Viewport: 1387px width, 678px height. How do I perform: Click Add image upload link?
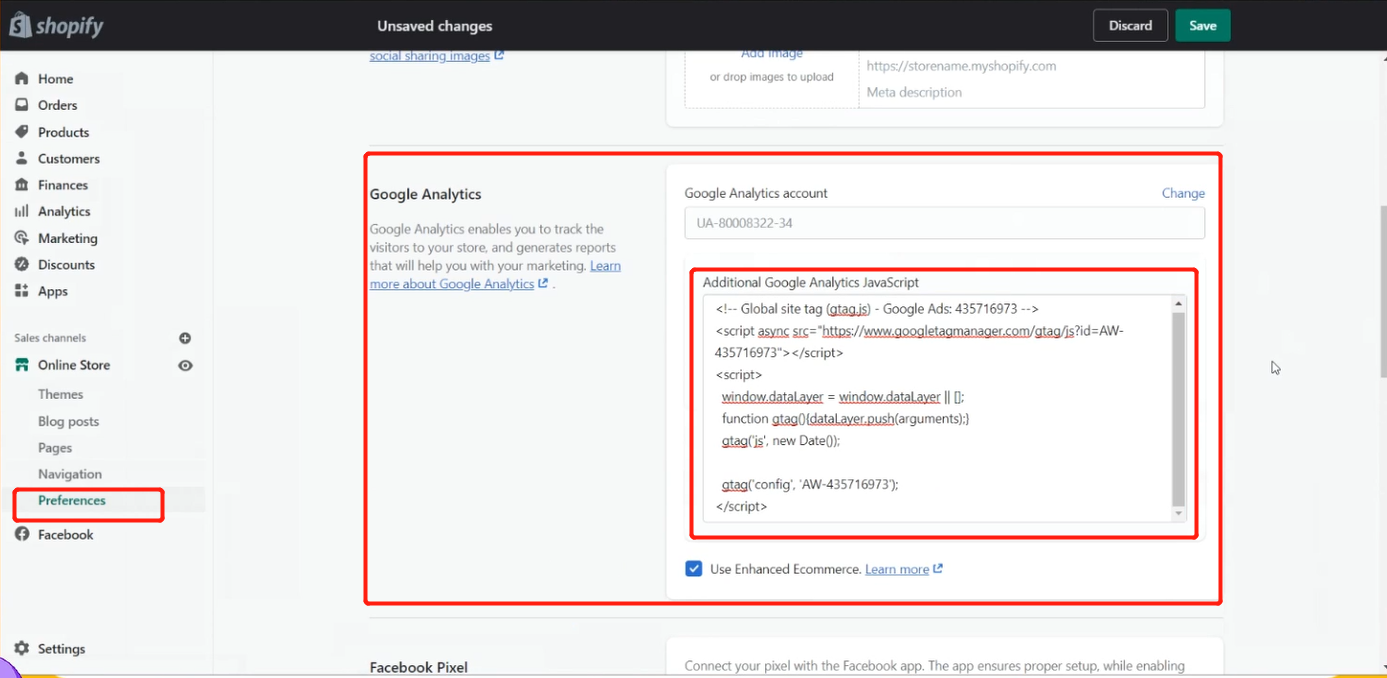pyautogui.click(x=771, y=53)
